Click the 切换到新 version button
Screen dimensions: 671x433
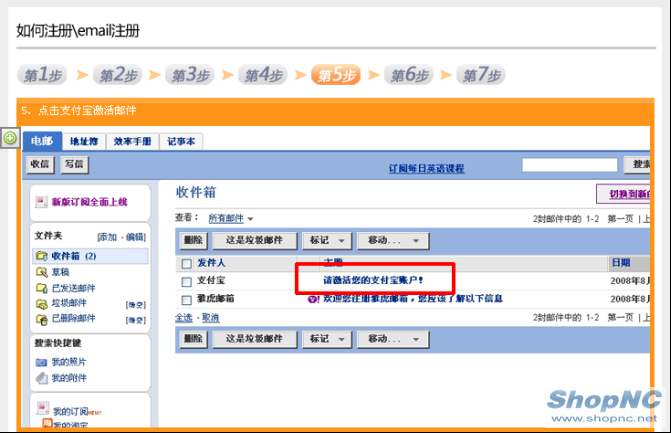(623, 194)
